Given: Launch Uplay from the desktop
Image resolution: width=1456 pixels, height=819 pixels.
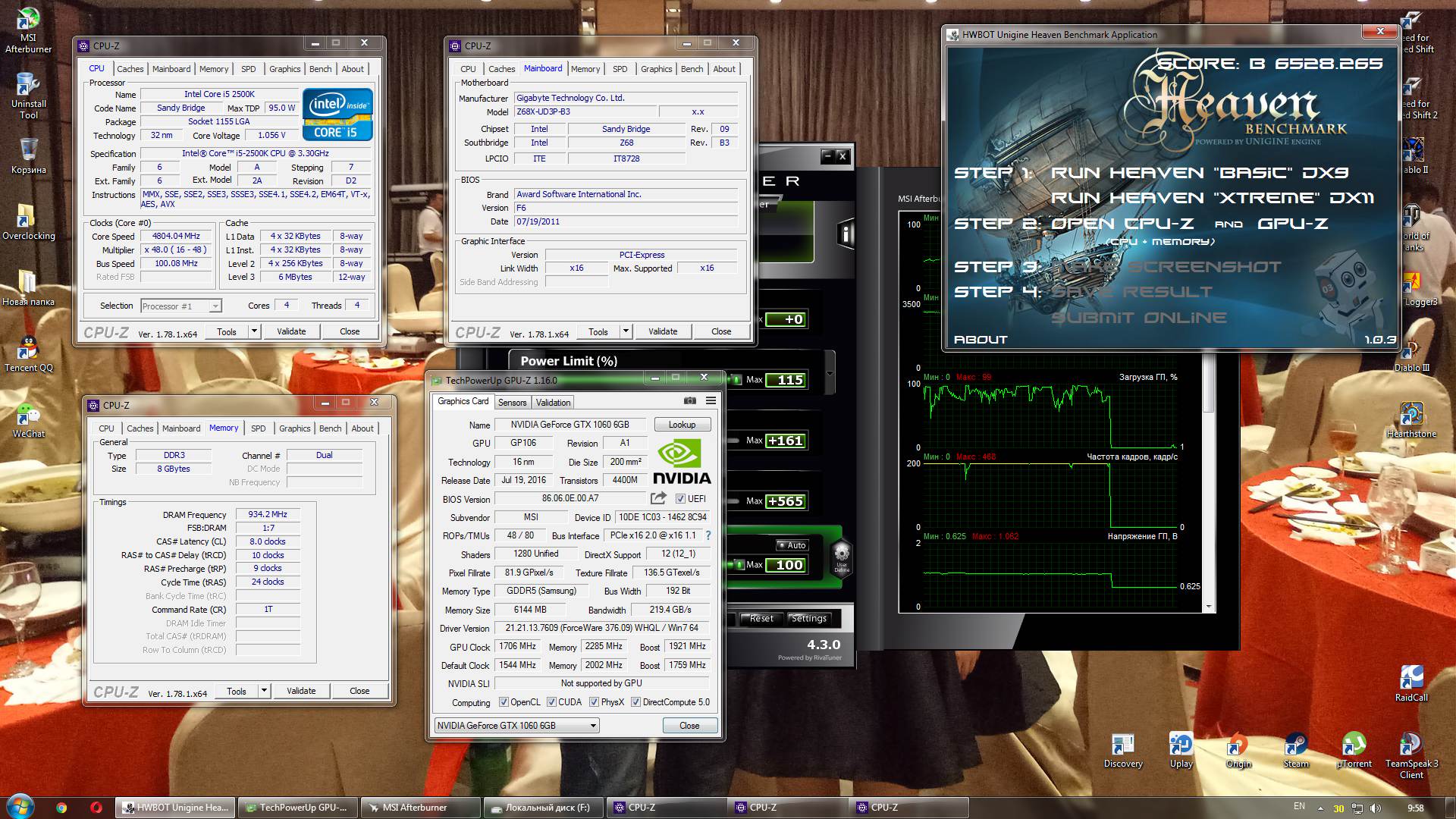Looking at the screenshot, I should pyautogui.click(x=1181, y=751).
